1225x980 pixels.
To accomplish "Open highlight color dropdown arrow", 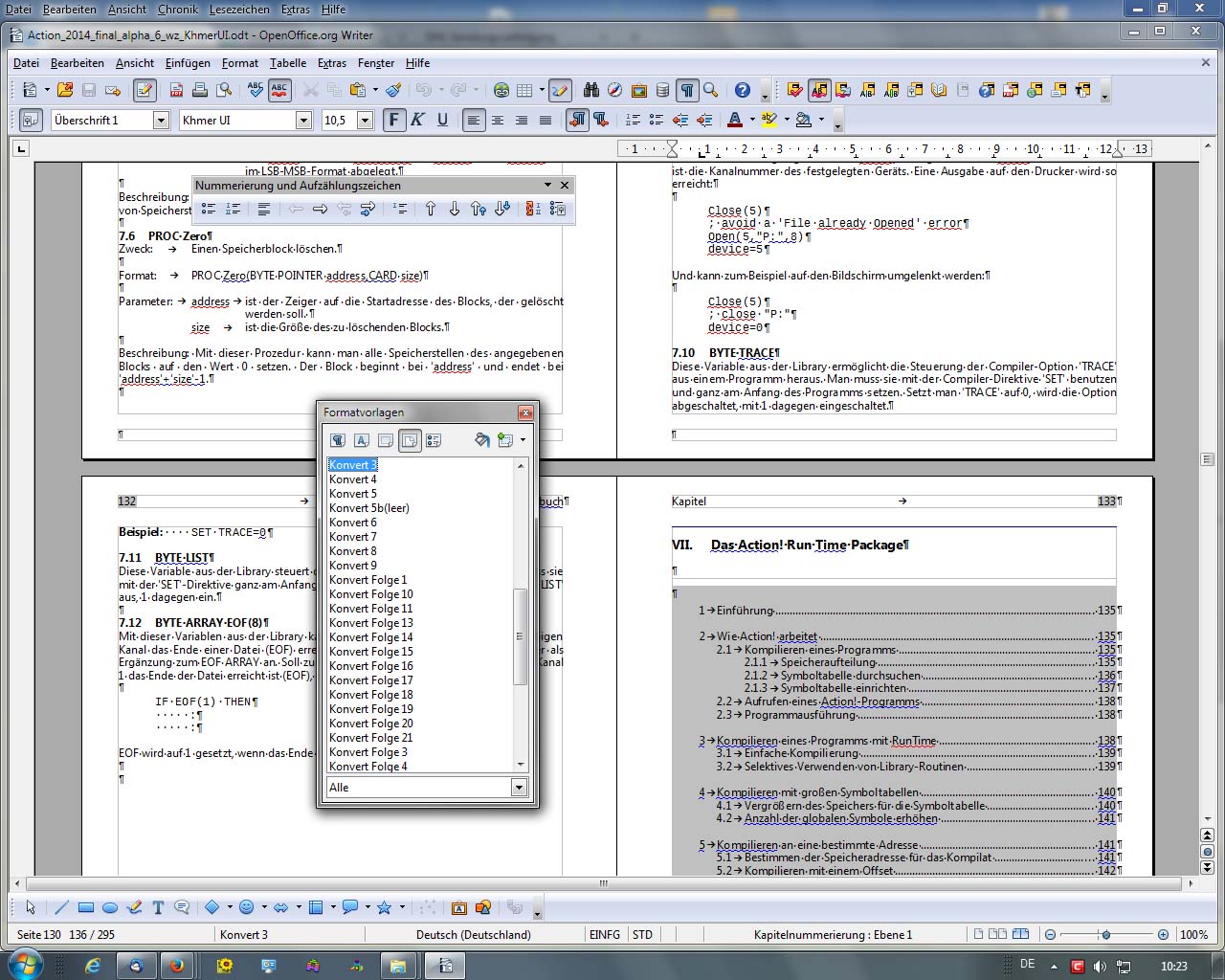I will pos(787,120).
